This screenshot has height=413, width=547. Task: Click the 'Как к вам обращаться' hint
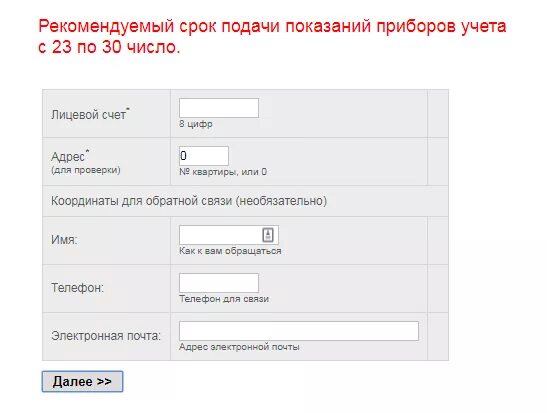[230, 251]
